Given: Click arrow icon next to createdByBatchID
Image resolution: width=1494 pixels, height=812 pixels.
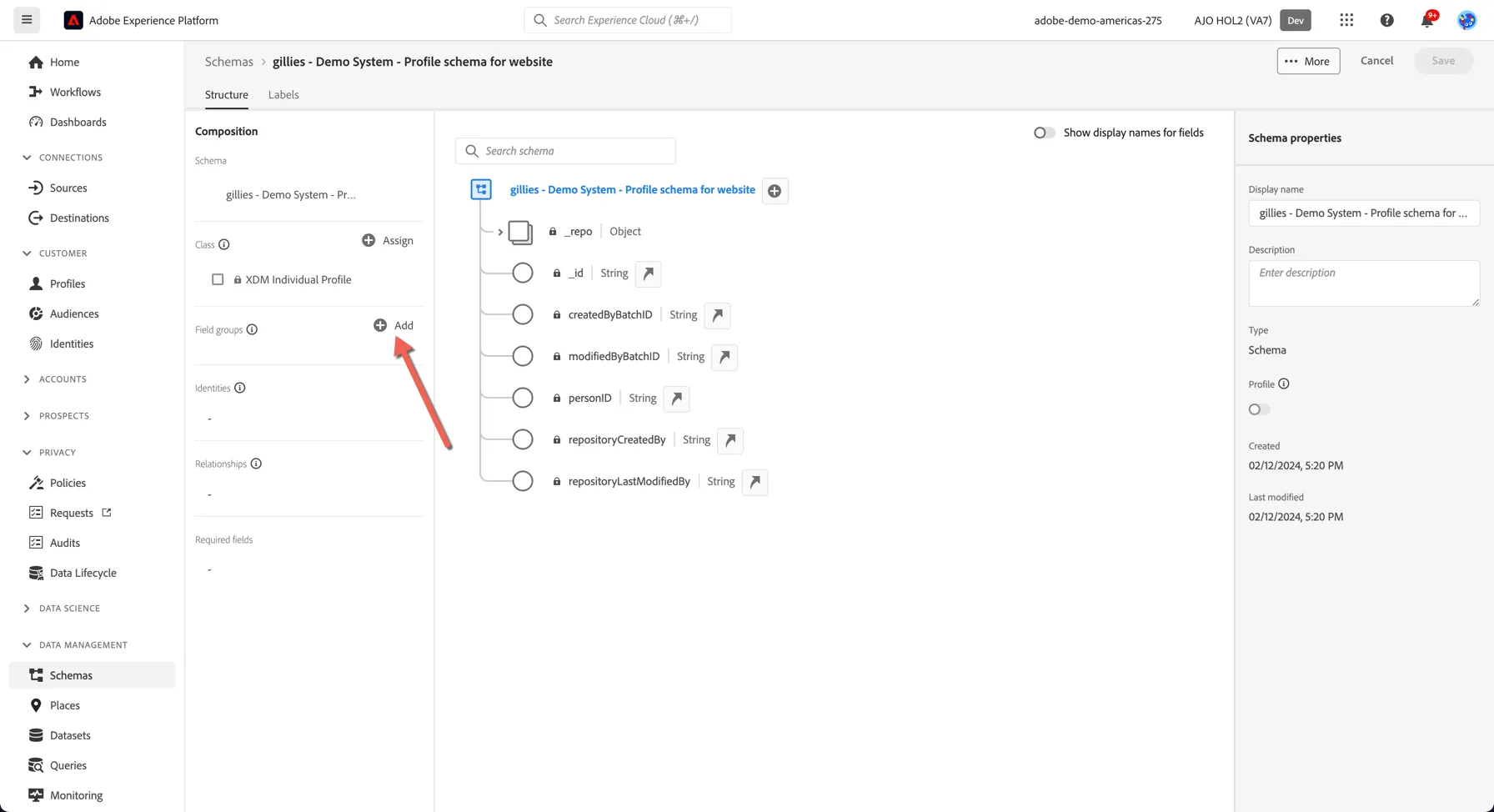Looking at the screenshot, I should 718,315.
